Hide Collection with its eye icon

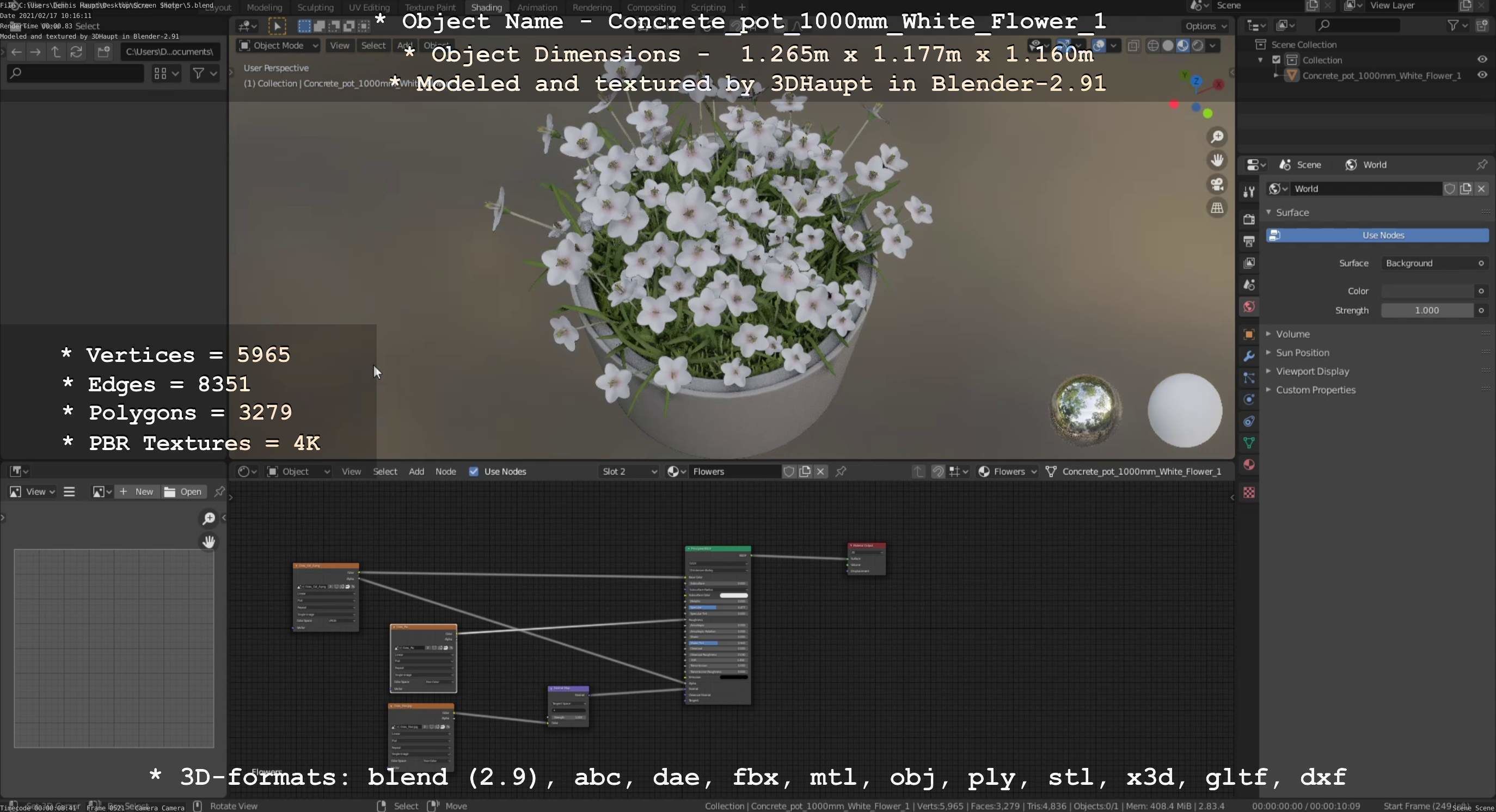point(1481,60)
